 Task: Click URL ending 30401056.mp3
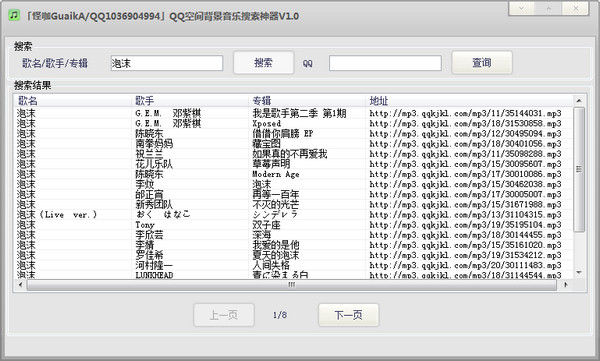tap(465, 144)
